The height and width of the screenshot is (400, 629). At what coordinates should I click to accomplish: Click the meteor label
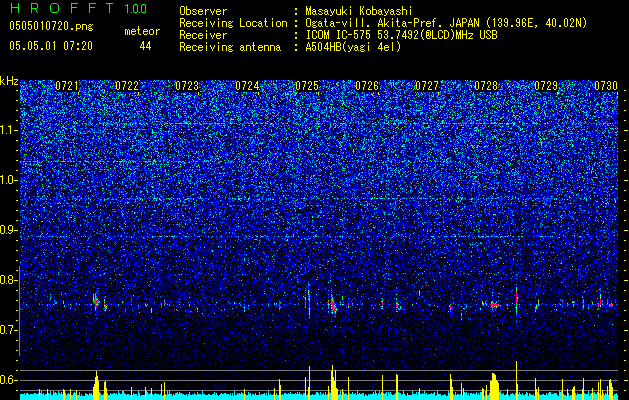tap(142, 31)
